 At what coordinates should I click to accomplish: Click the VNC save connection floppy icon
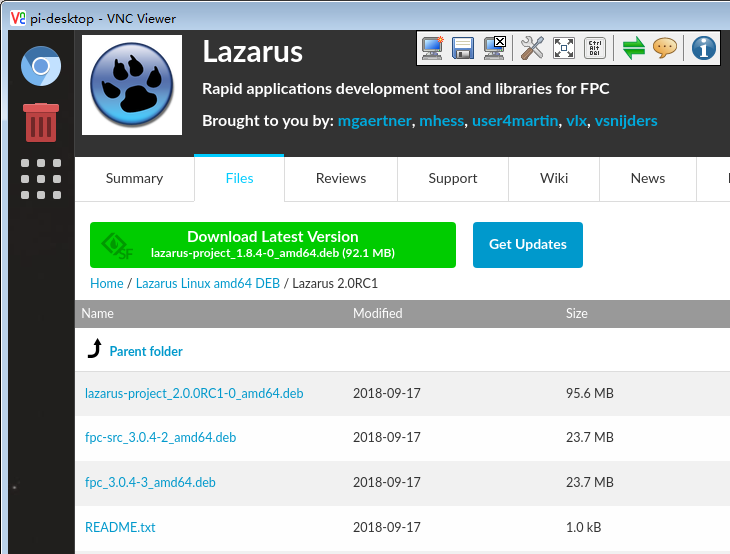[463, 48]
